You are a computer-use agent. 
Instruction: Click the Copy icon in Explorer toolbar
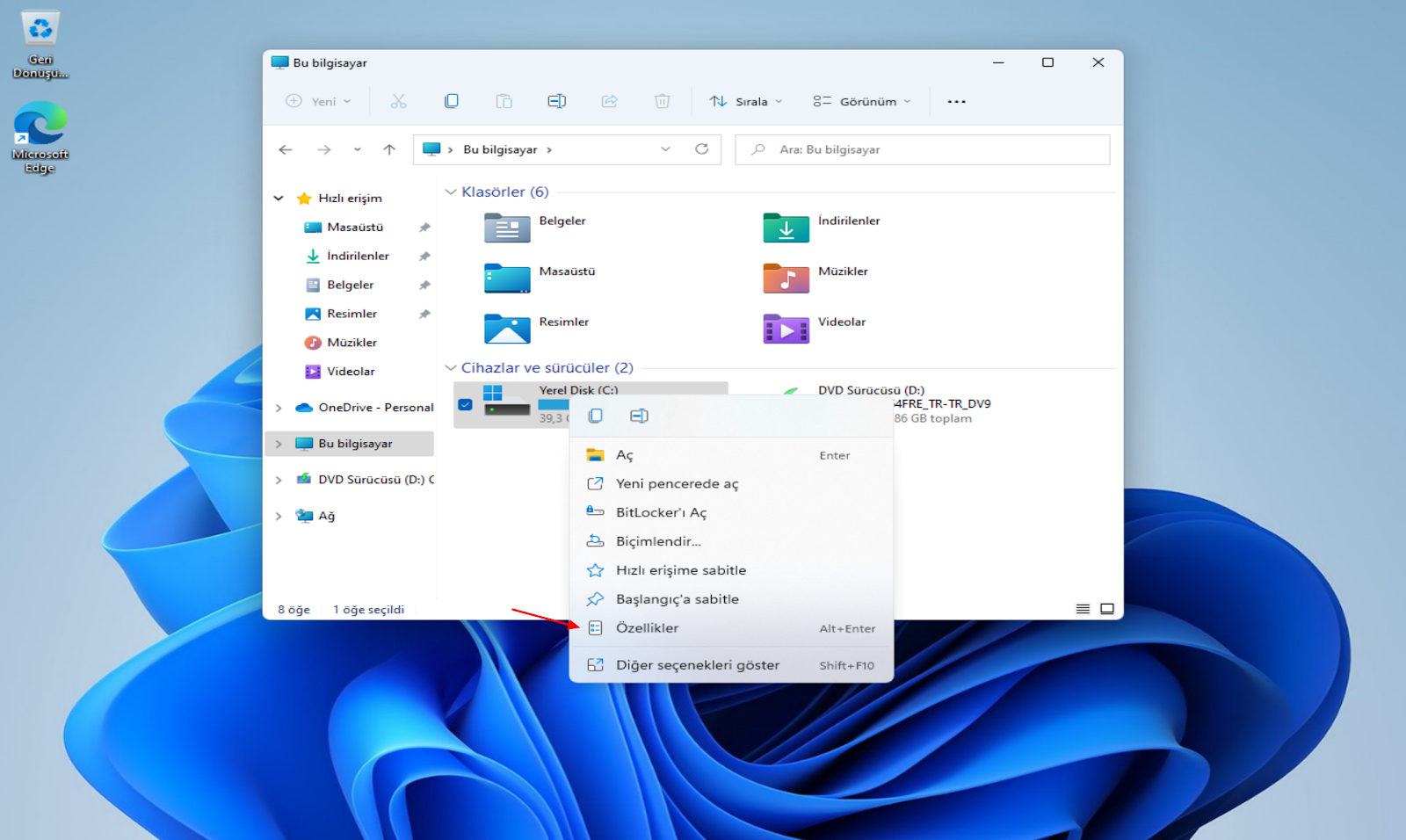[451, 101]
